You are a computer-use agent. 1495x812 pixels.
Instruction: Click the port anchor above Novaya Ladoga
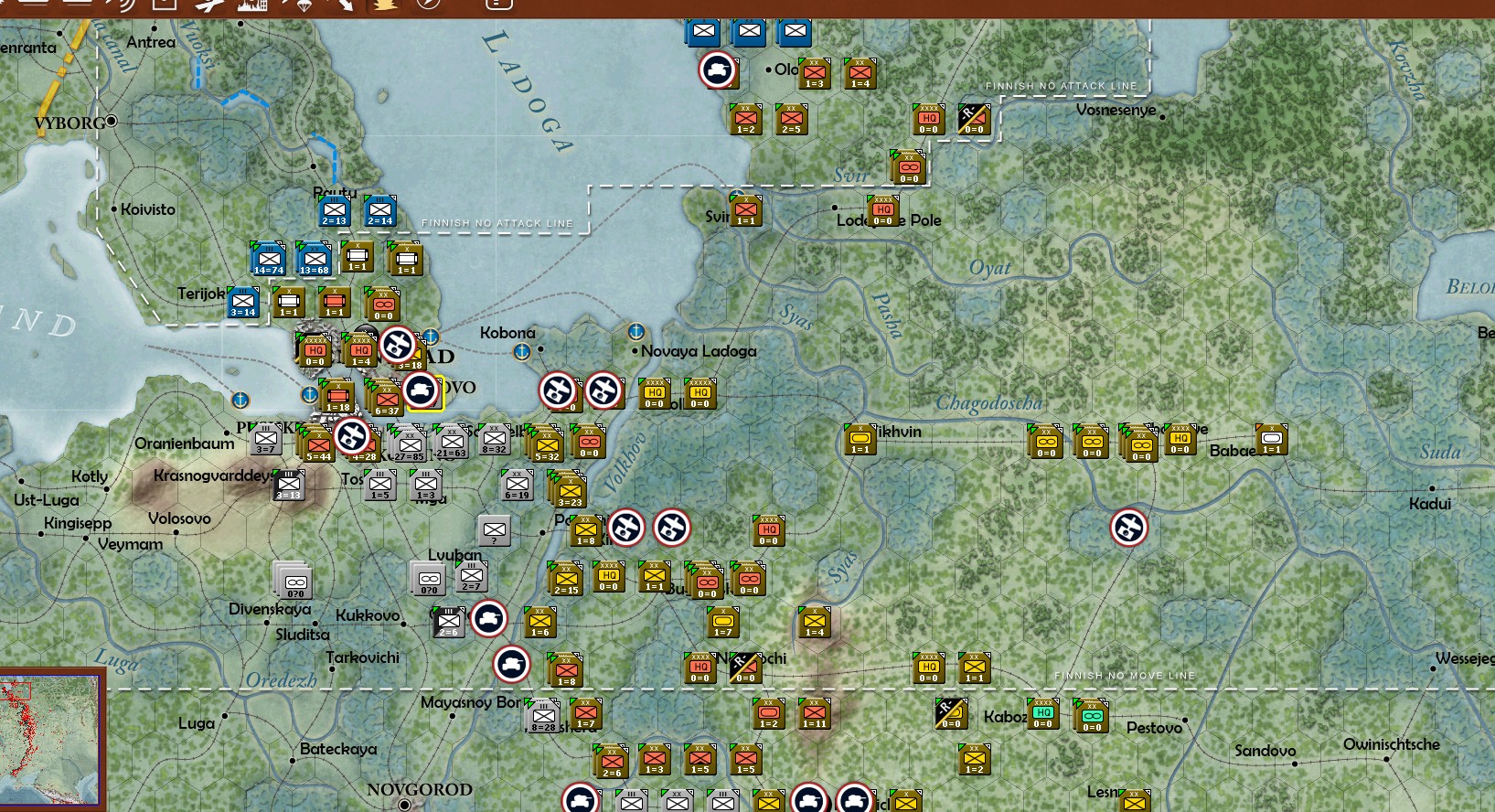pyautogui.click(x=636, y=331)
